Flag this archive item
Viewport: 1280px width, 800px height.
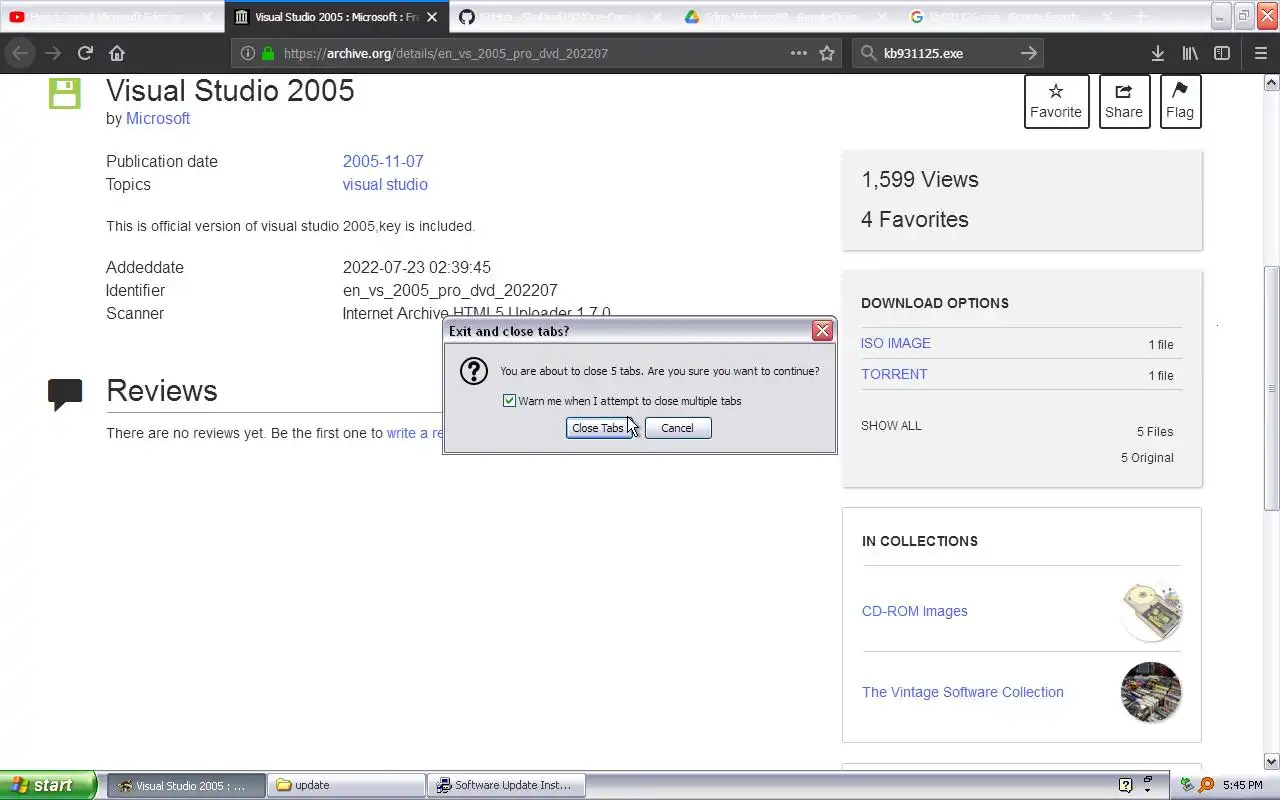(1180, 101)
